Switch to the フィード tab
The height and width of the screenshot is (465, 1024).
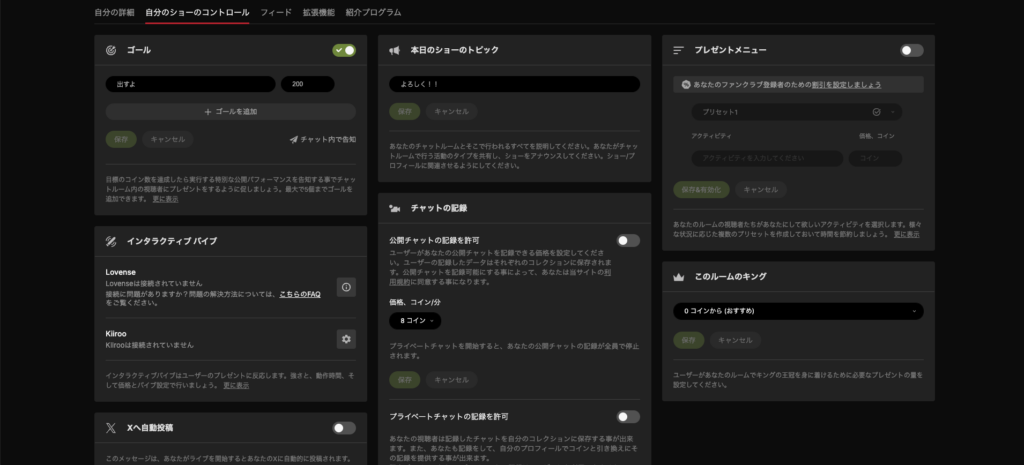click(x=275, y=13)
